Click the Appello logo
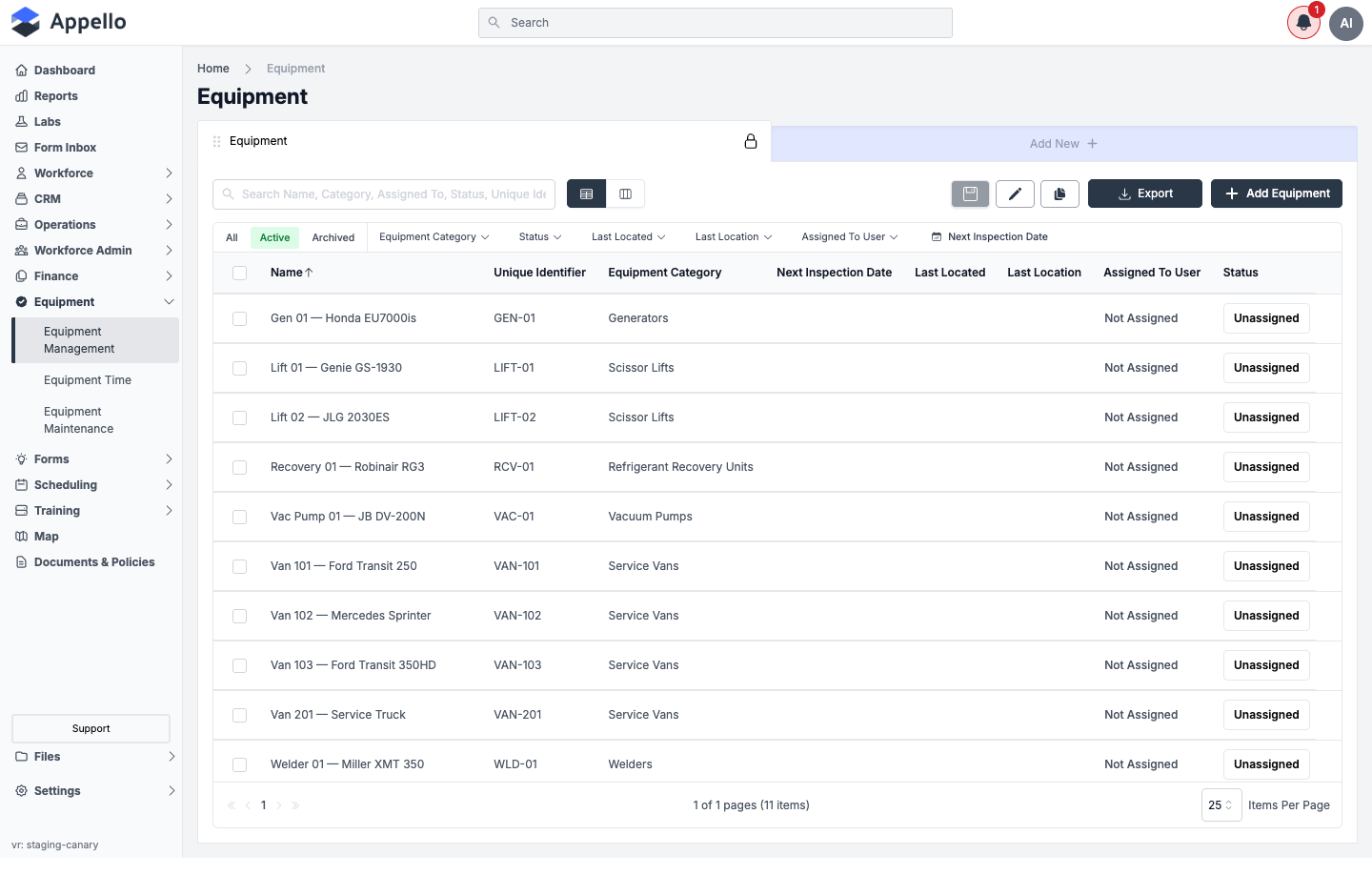 tap(69, 22)
